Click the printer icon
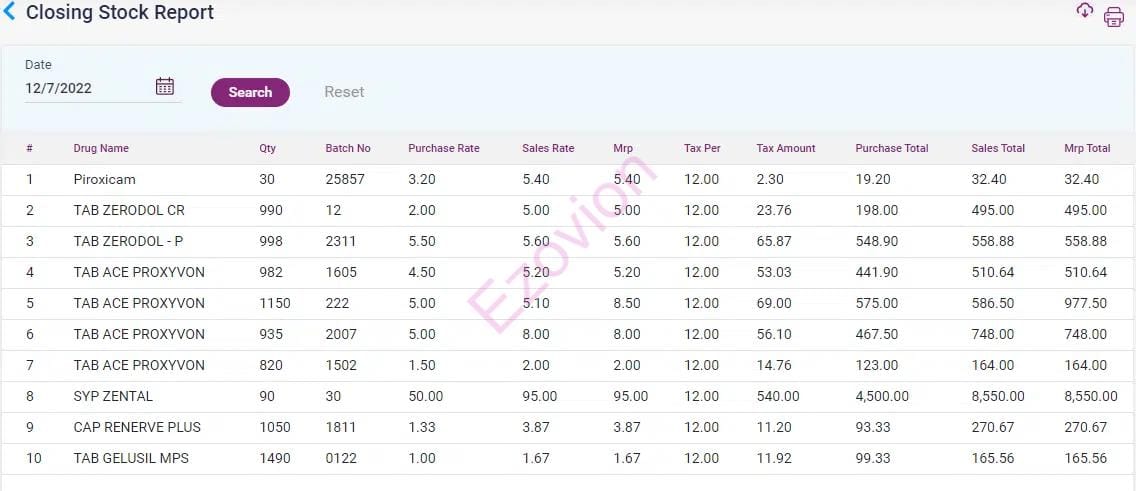The width and height of the screenshot is (1136, 491). click(x=1113, y=17)
